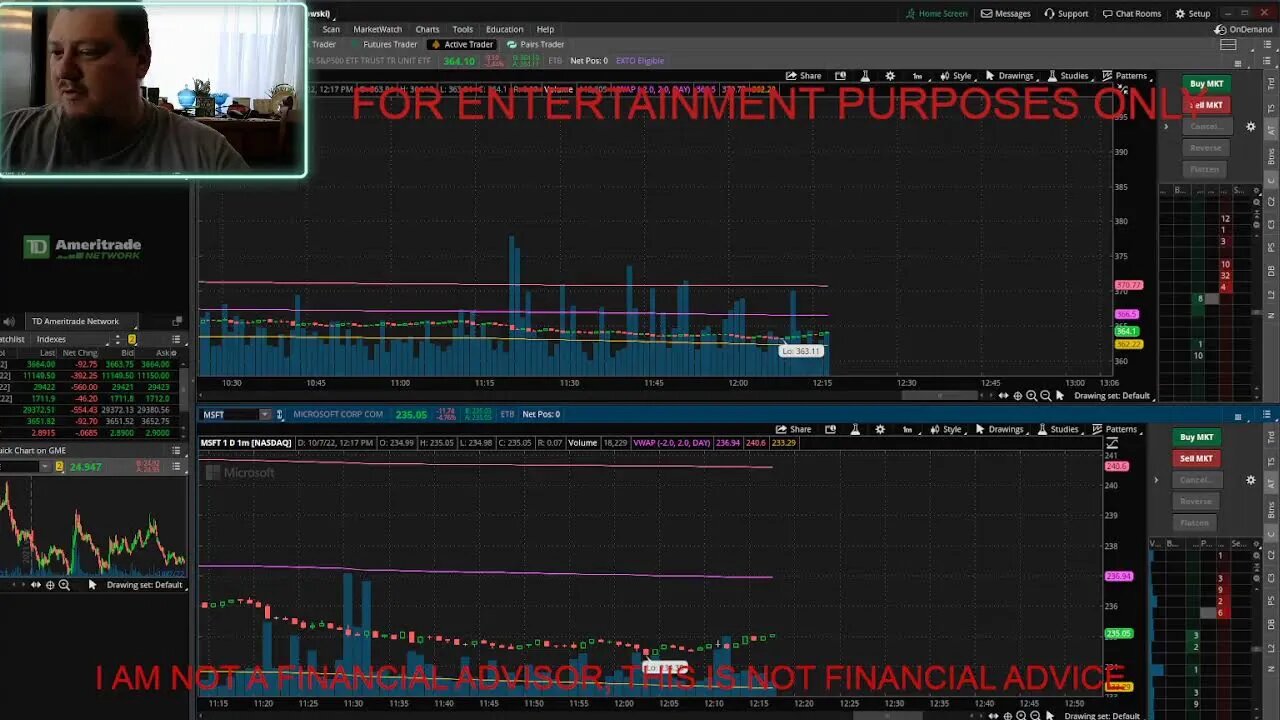The image size is (1280, 720).
Task: Switch to the Charts tab
Action: (x=427, y=29)
